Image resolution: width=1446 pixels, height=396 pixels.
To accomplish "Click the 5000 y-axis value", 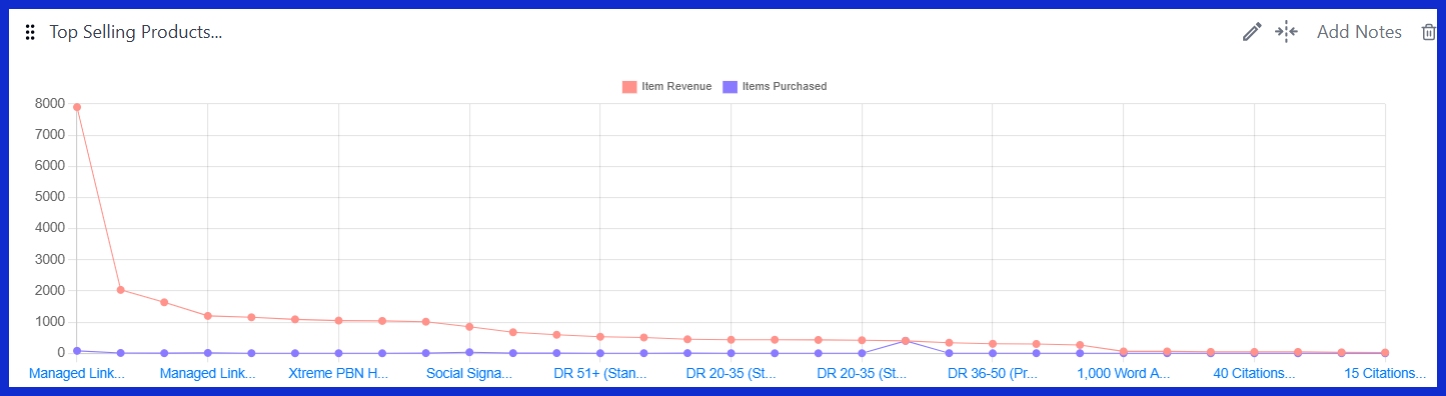I will pos(50,197).
